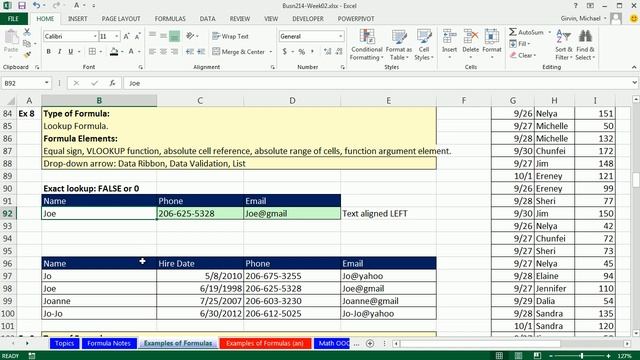Click the Name Box showing B92
Image resolution: width=640 pixels, height=360 pixels.
pyautogui.click(x=23, y=83)
